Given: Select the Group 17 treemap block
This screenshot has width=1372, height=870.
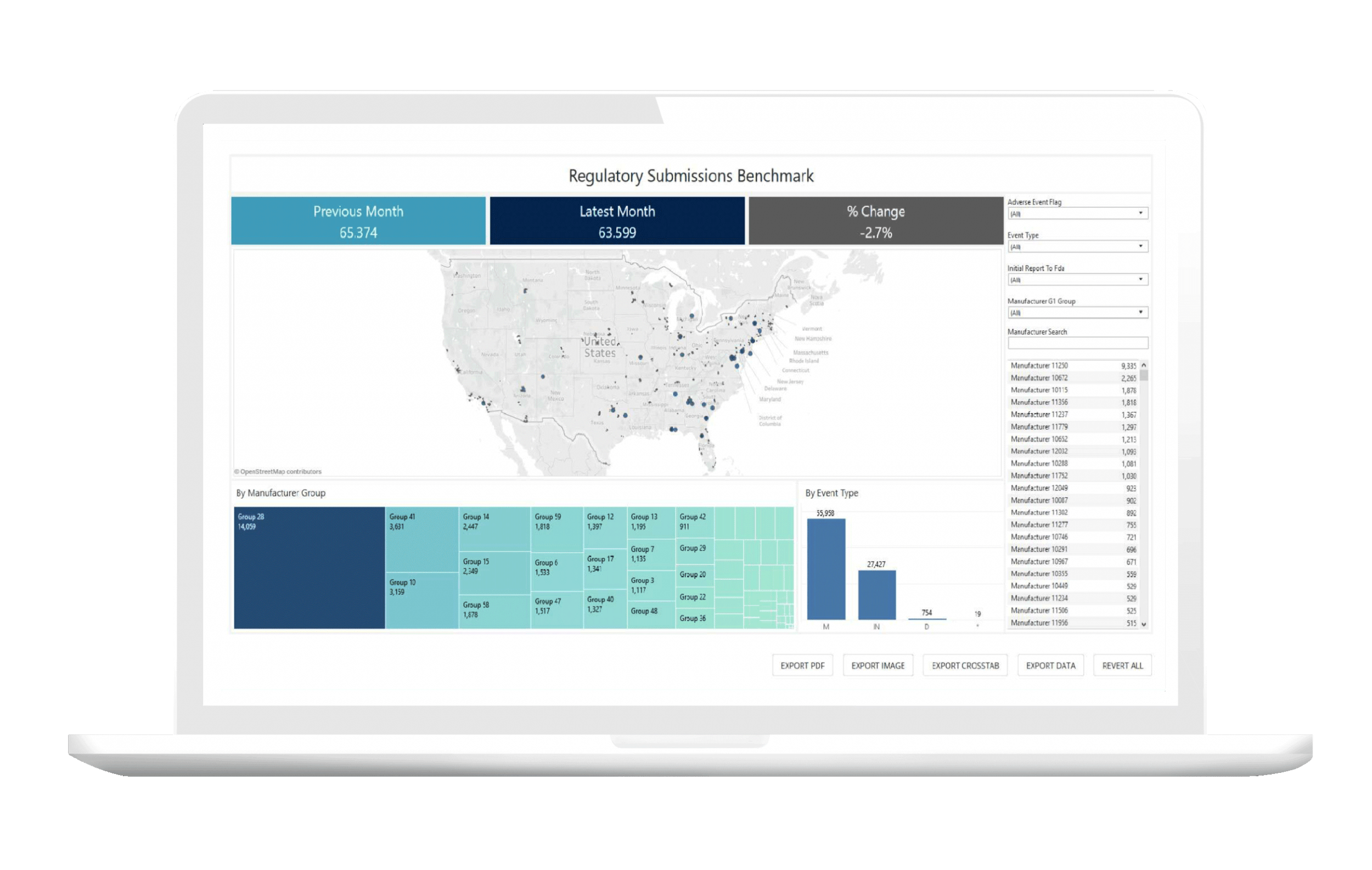Looking at the screenshot, I should click(x=605, y=569).
